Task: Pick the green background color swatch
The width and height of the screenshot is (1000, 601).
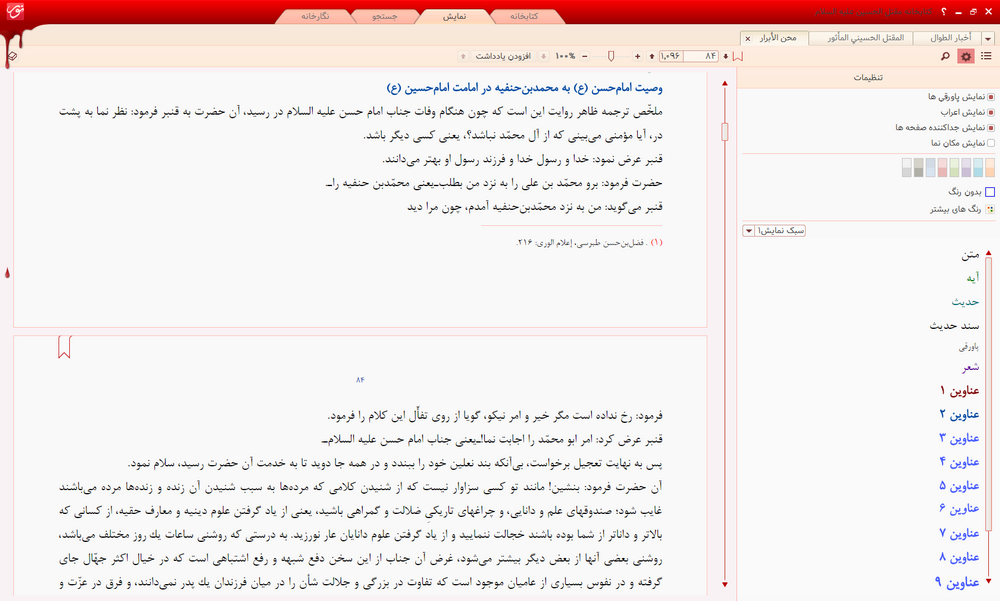Action: pos(954,167)
